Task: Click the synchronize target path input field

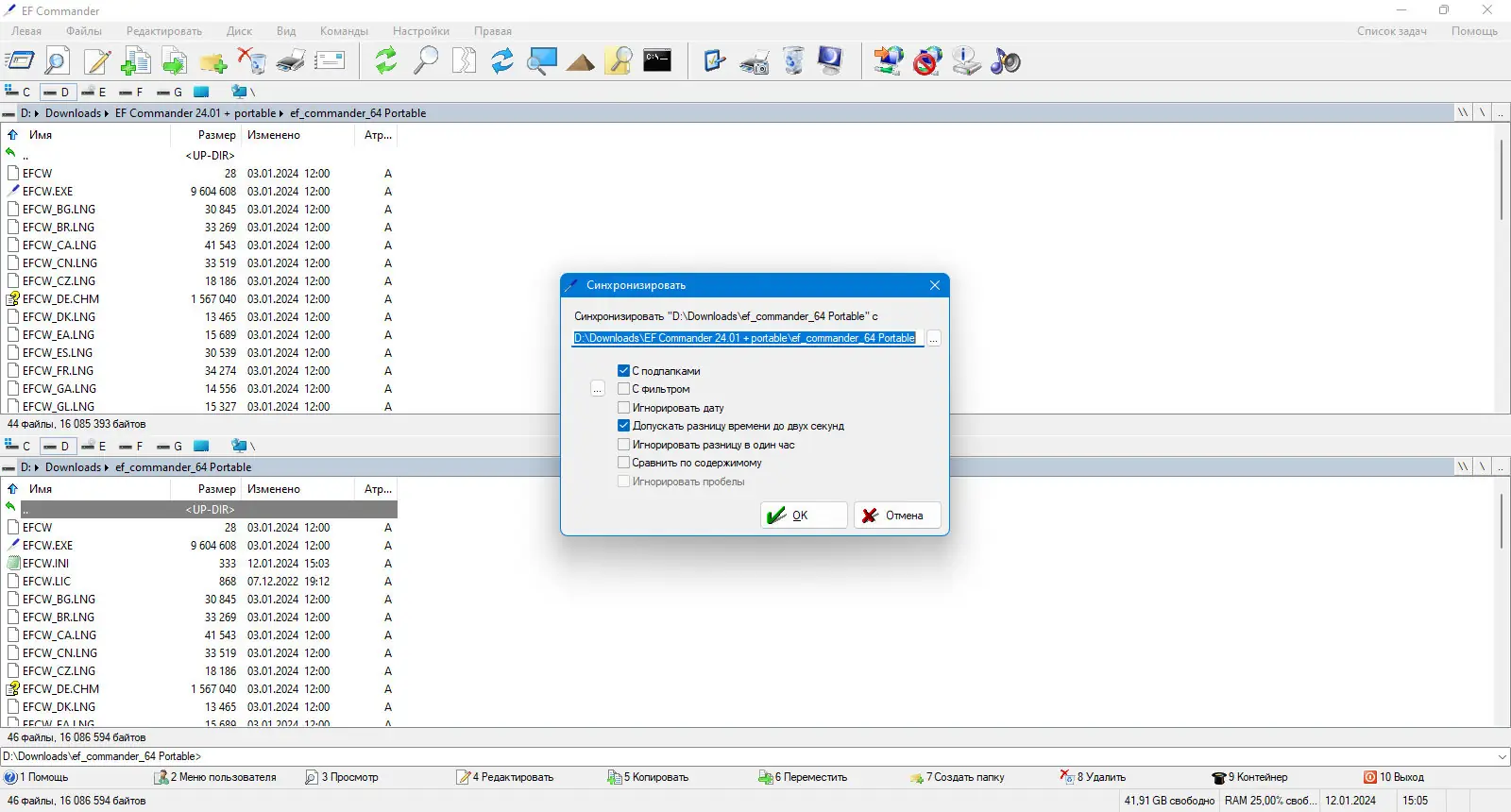Action: click(x=747, y=338)
